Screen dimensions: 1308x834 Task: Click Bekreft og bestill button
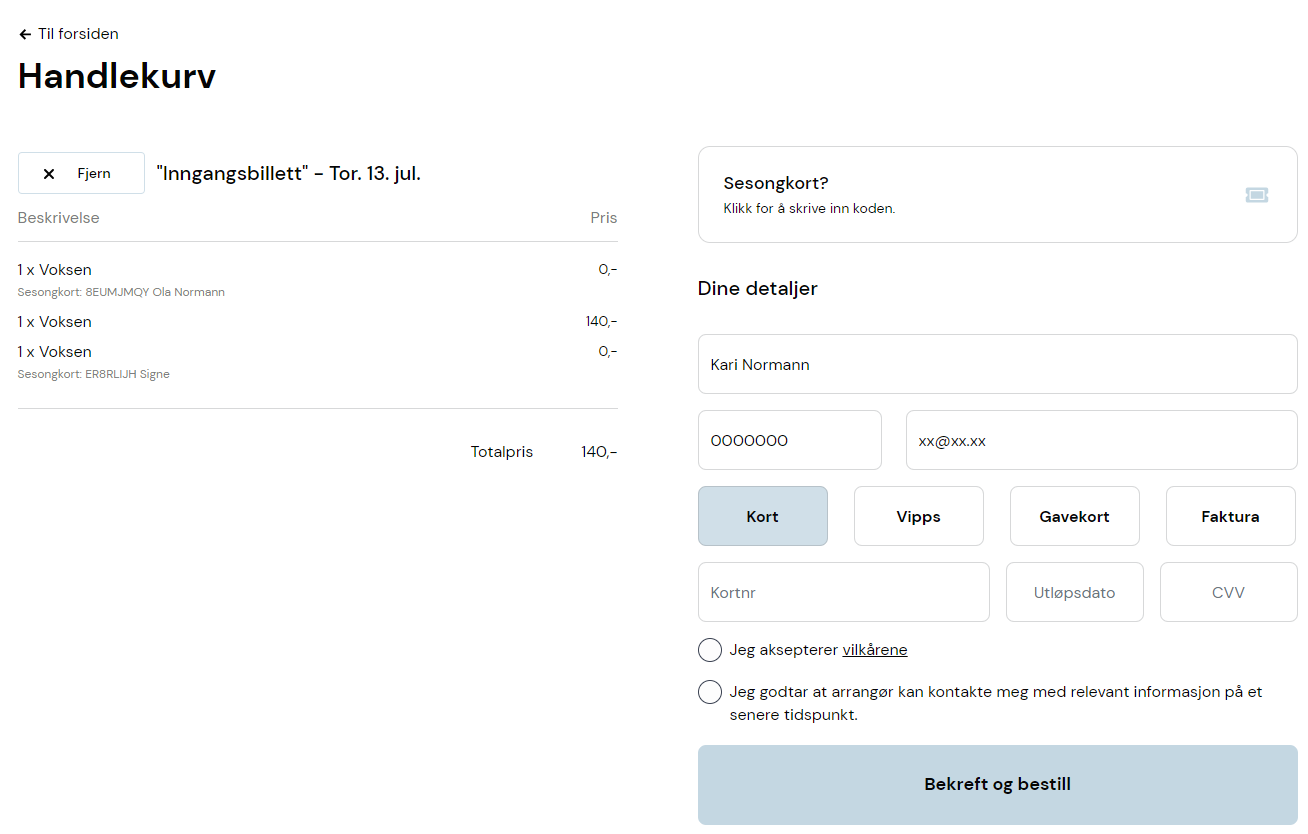pos(998,785)
